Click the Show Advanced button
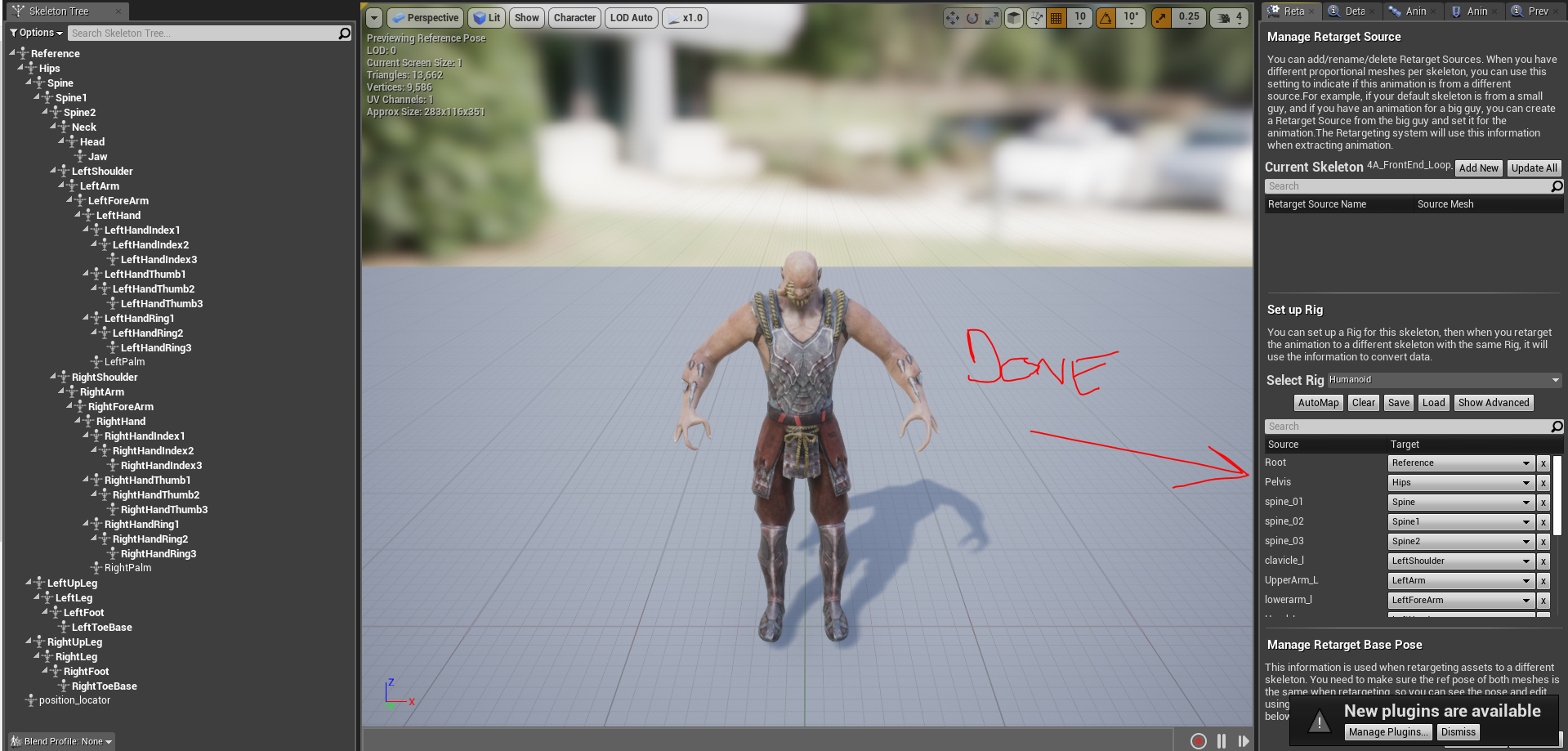This screenshot has height=751, width=1568. 1494,403
